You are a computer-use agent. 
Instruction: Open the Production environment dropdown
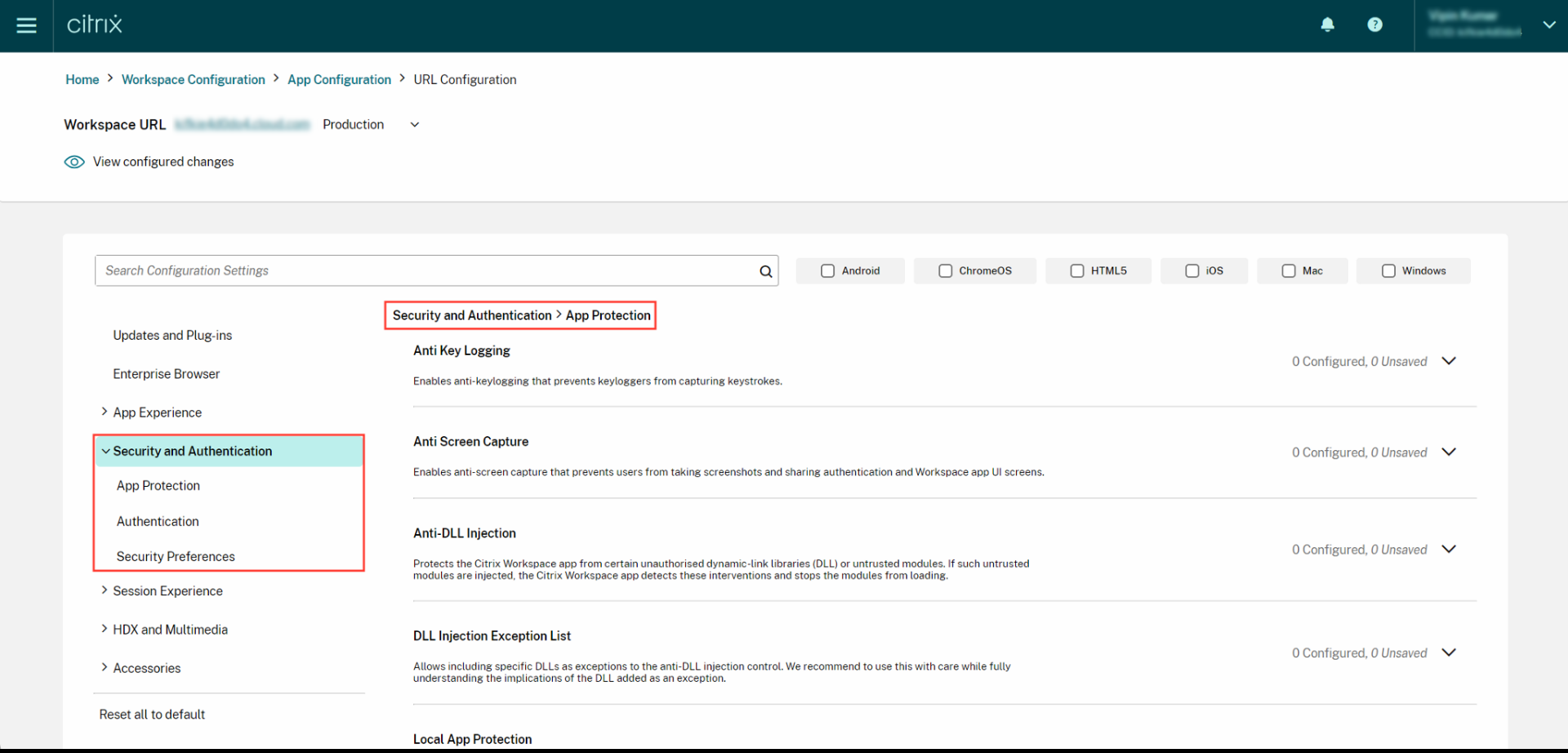[x=414, y=124]
